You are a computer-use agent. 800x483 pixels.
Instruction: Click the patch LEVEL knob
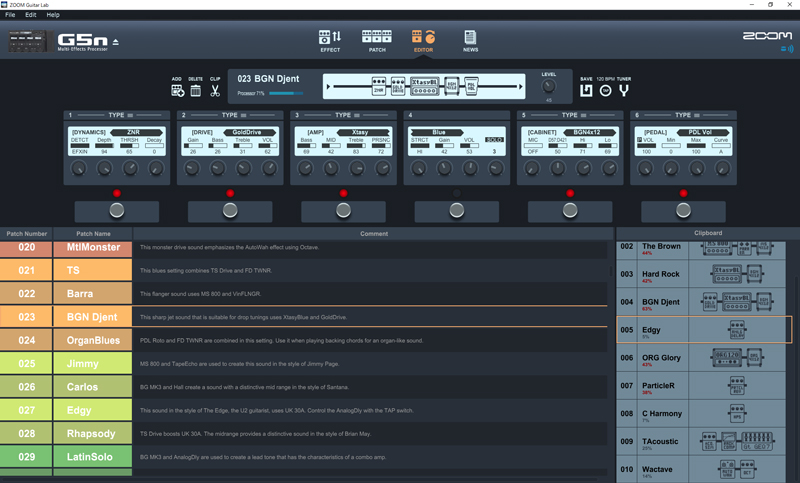(x=548, y=86)
